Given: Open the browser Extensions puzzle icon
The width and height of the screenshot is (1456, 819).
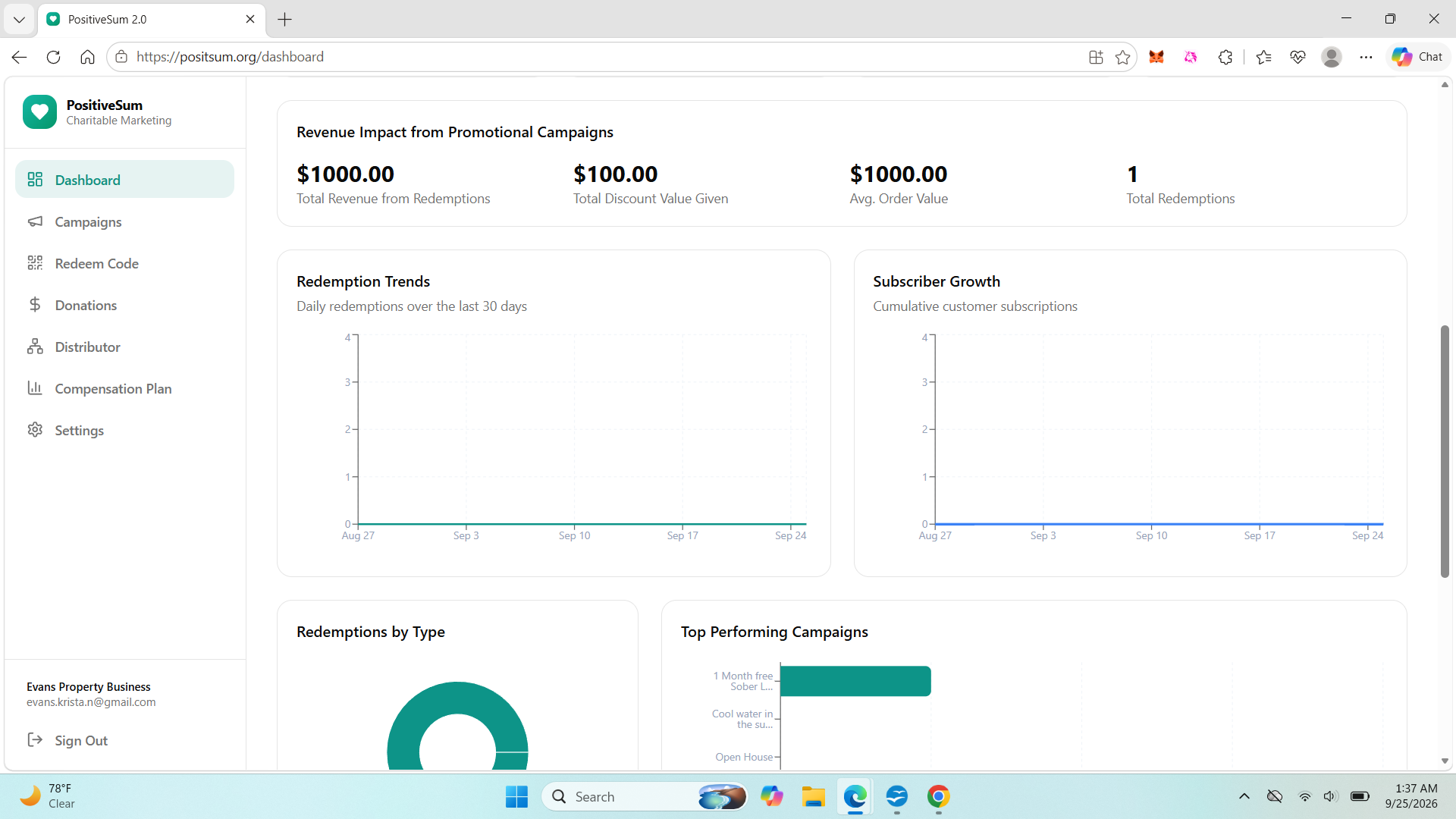Looking at the screenshot, I should coord(1225,57).
